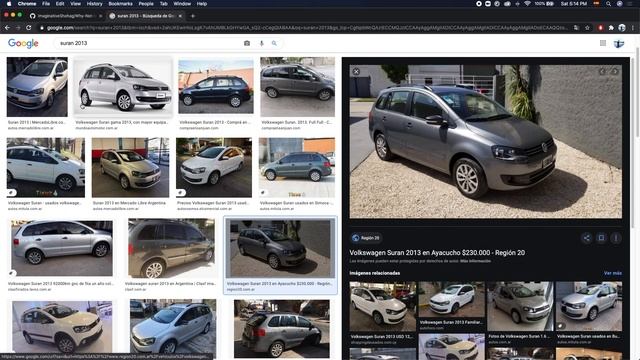Visit the Región 20 source chip
Image resolution: width=640 pixels, height=360 pixels.
(x=366, y=238)
